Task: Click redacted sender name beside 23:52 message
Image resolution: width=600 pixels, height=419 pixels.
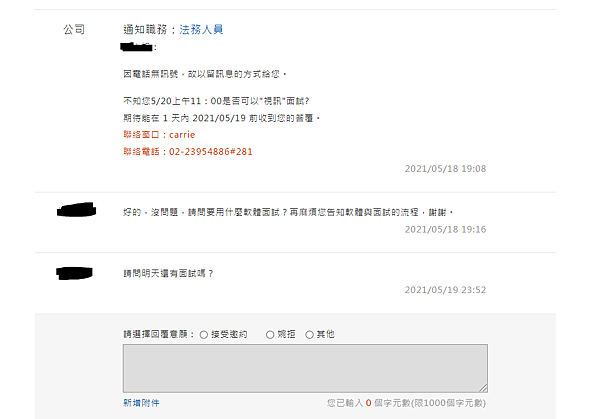Action: [x=74, y=273]
